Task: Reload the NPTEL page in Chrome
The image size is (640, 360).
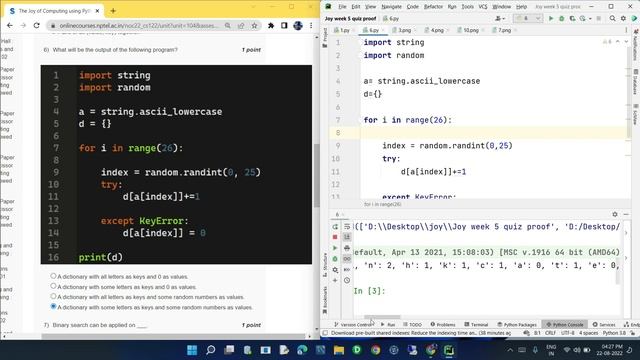Action: (x=37, y=25)
